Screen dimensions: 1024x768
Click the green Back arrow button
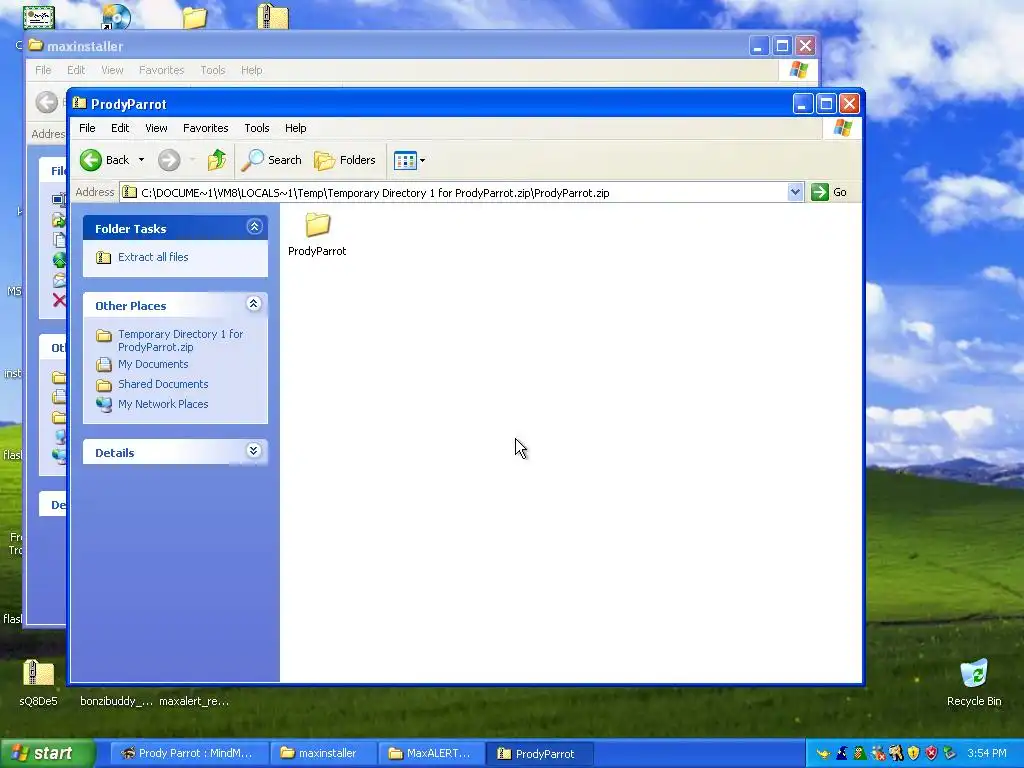(91, 160)
